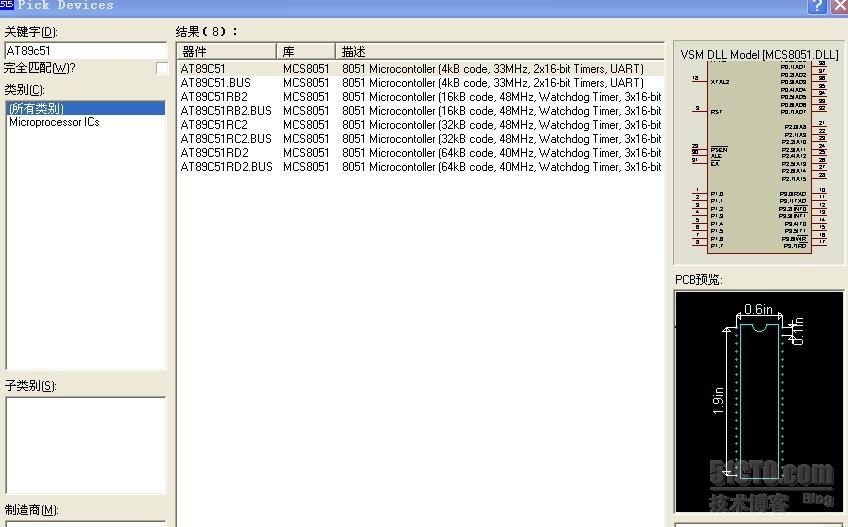This screenshot has width=848, height=527.
Task: Select the AT89C51 device row
Action: [x=420, y=69]
